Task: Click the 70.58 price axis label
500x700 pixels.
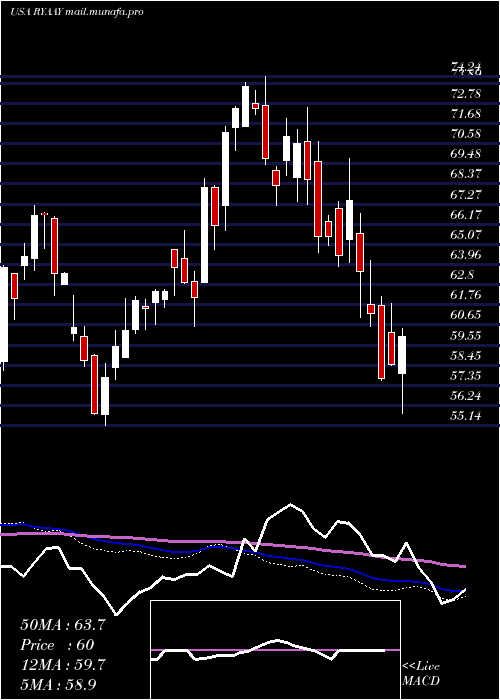Action: pos(467,134)
